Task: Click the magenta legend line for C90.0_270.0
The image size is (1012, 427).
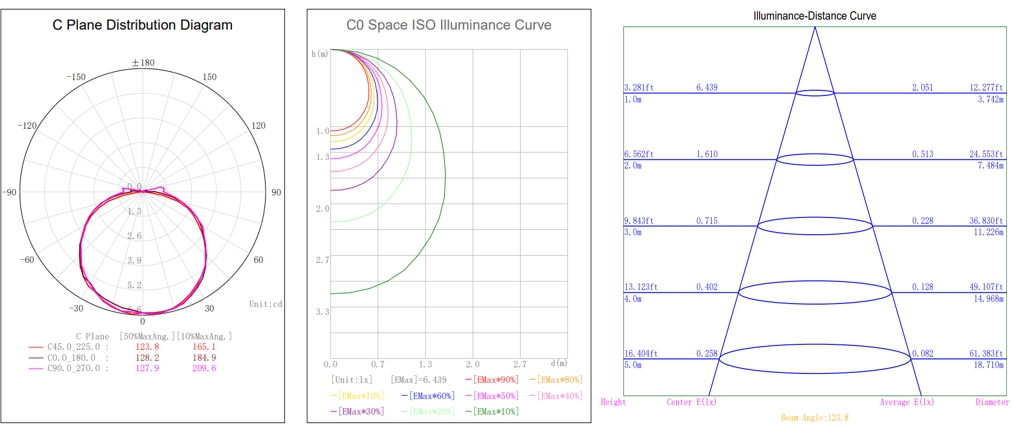Action: point(35,368)
